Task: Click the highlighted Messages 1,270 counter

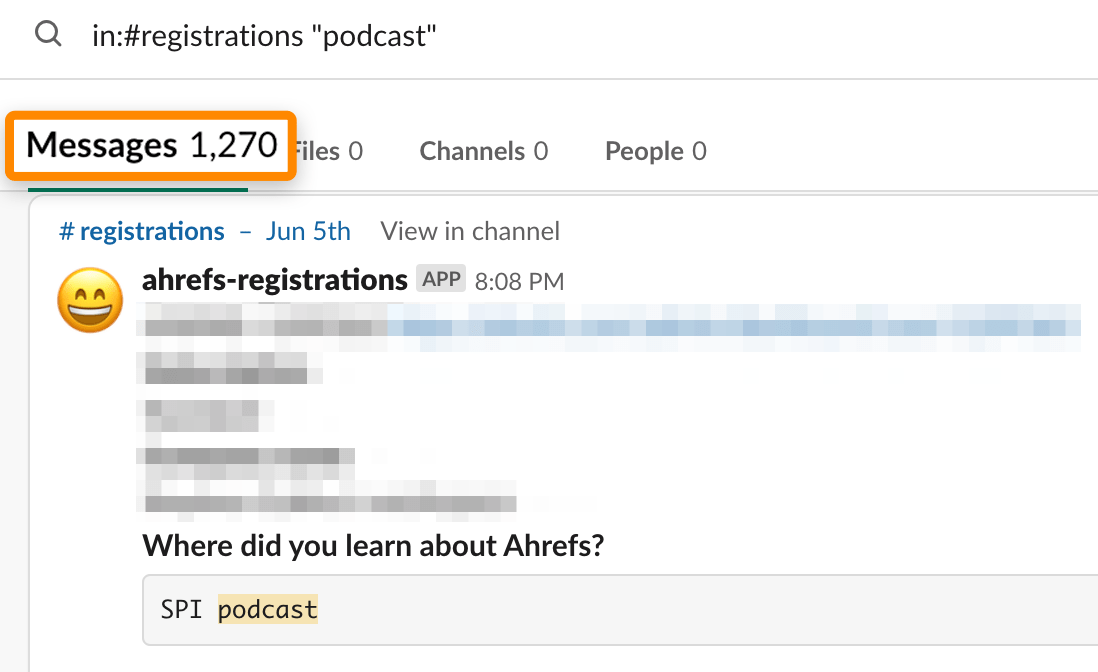Action: 150,145
